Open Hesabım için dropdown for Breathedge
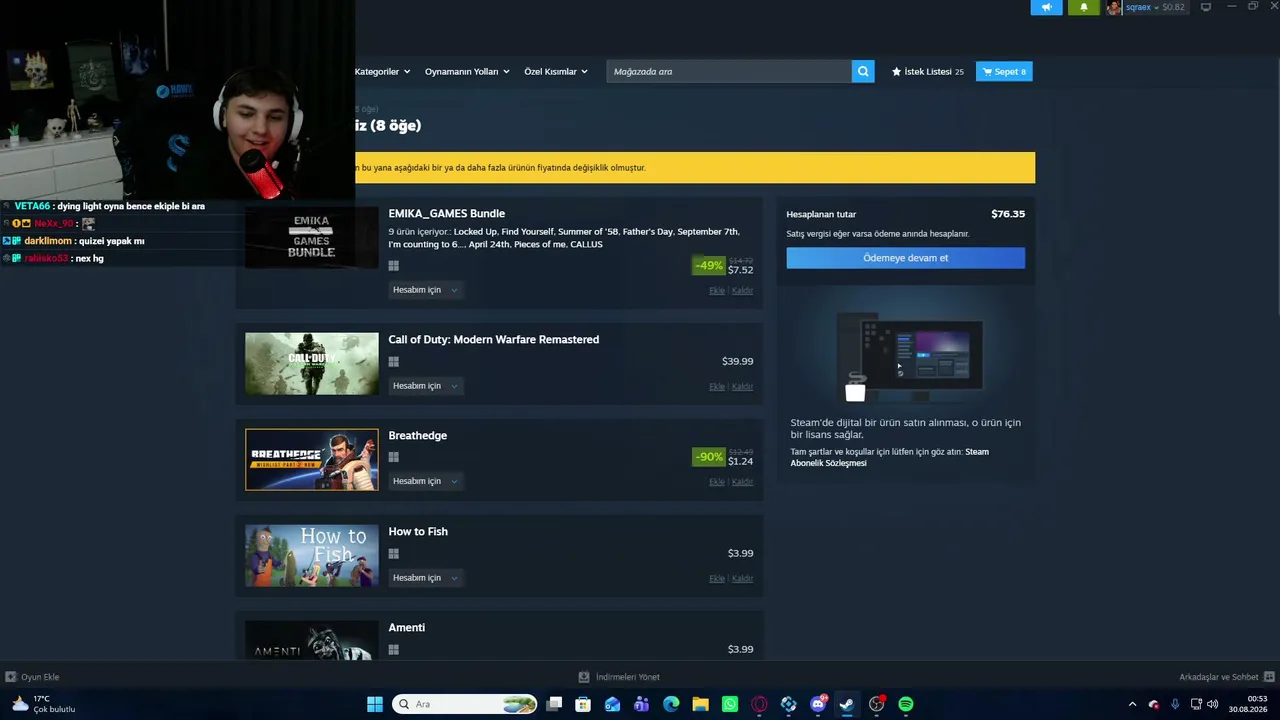This screenshot has width=1280, height=720. (425, 481)
